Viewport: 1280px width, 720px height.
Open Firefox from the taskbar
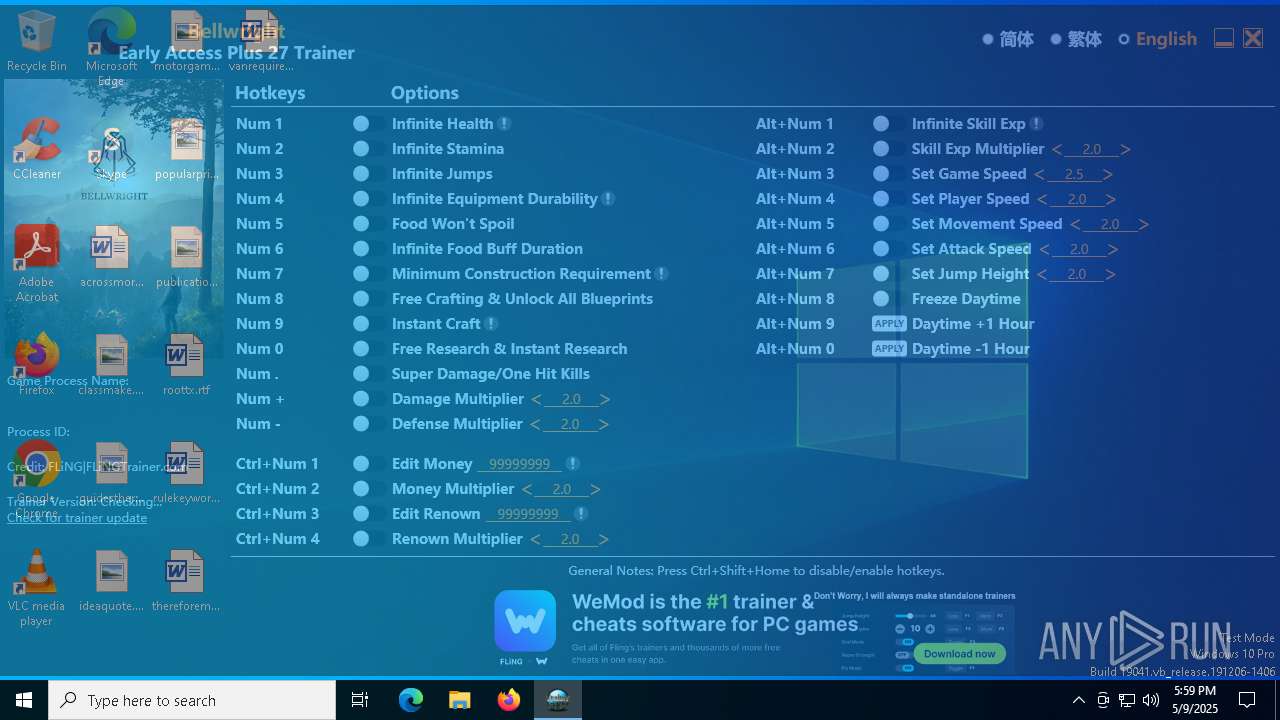[509, 700]
